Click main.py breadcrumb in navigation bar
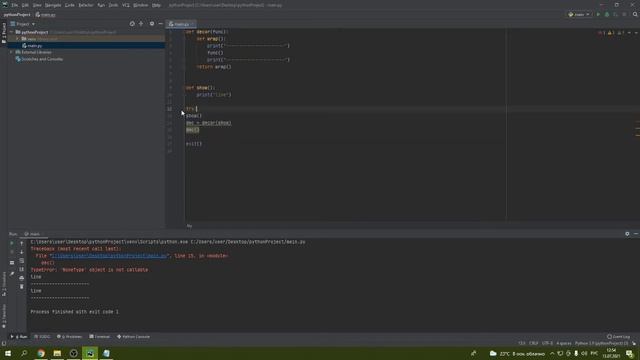The width and height of the screenshot is (640, 360). click(45, 15)
